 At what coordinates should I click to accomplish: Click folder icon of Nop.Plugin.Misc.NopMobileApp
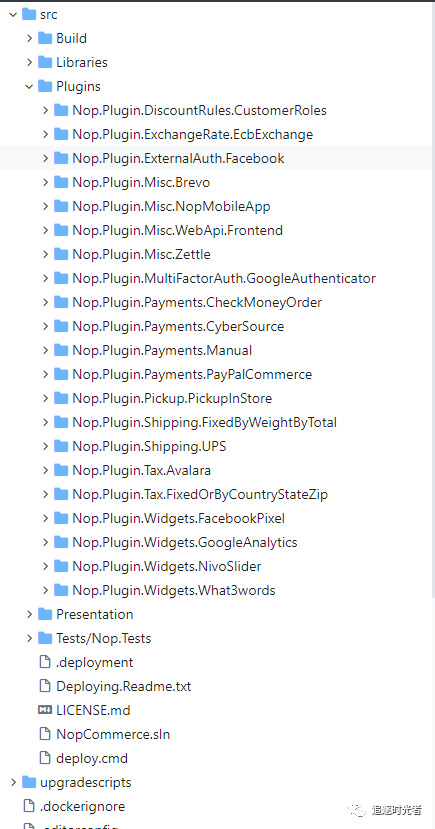62,206
